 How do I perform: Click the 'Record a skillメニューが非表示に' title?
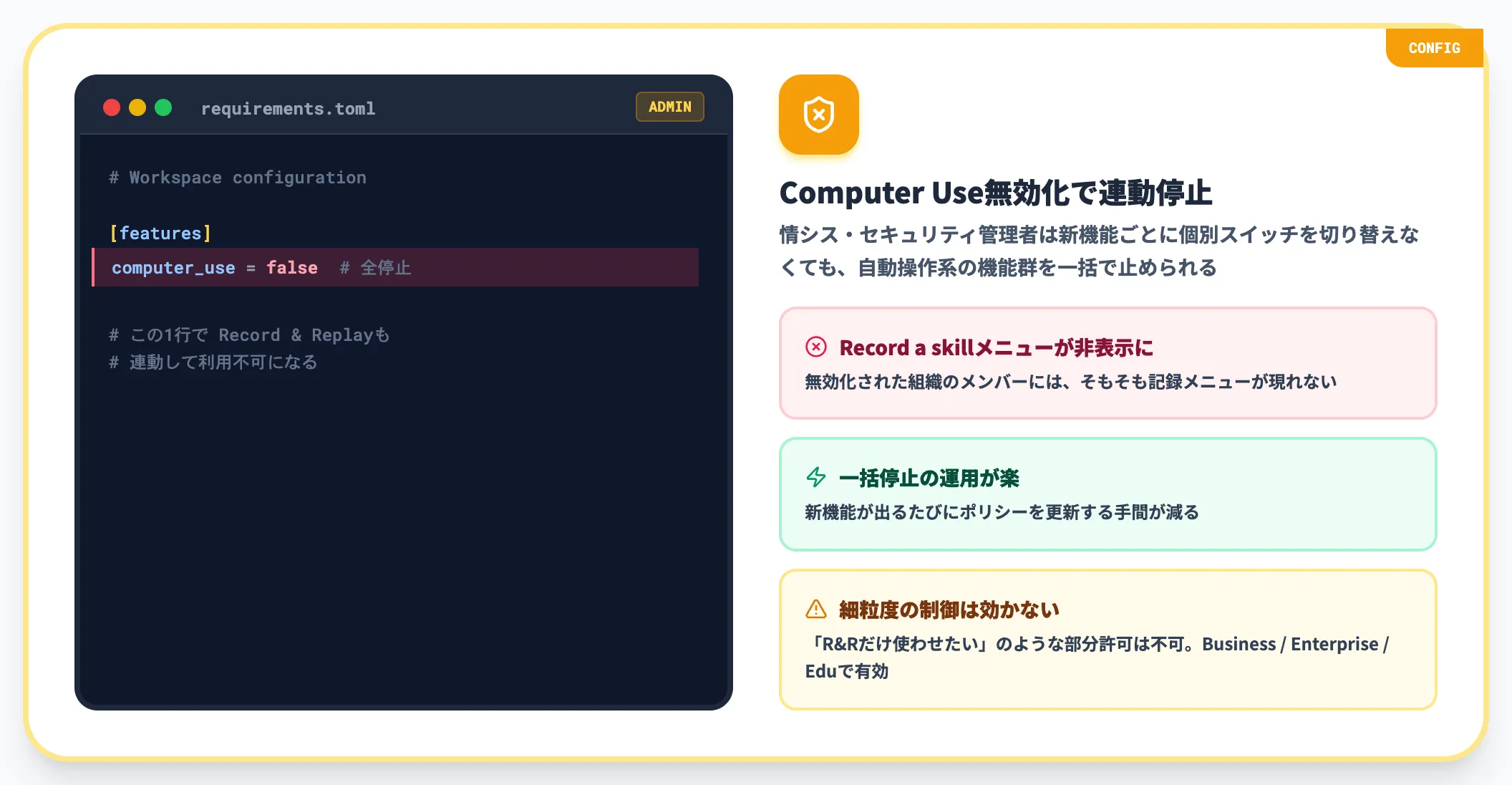pos(996,347)
